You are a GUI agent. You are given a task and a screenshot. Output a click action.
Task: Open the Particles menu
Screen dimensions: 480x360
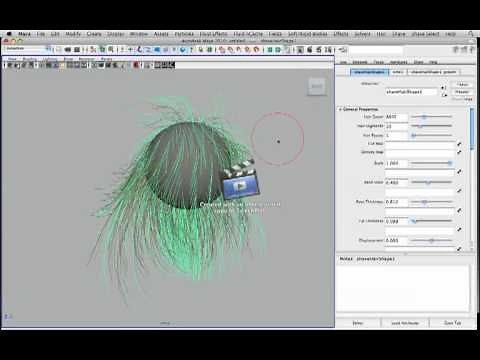[x=184, y=34]
